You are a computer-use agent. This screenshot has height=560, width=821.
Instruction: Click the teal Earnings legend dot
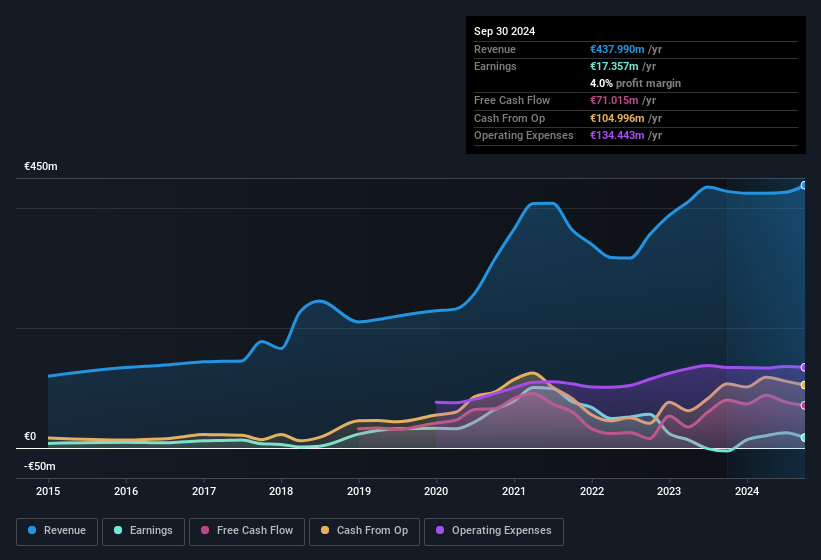(x=119, y=531)
